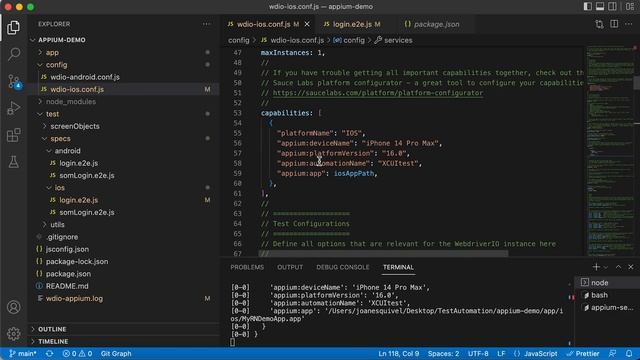Open the Extensions view
Screen dimensions: 640x360
click(x=13, y=135)
